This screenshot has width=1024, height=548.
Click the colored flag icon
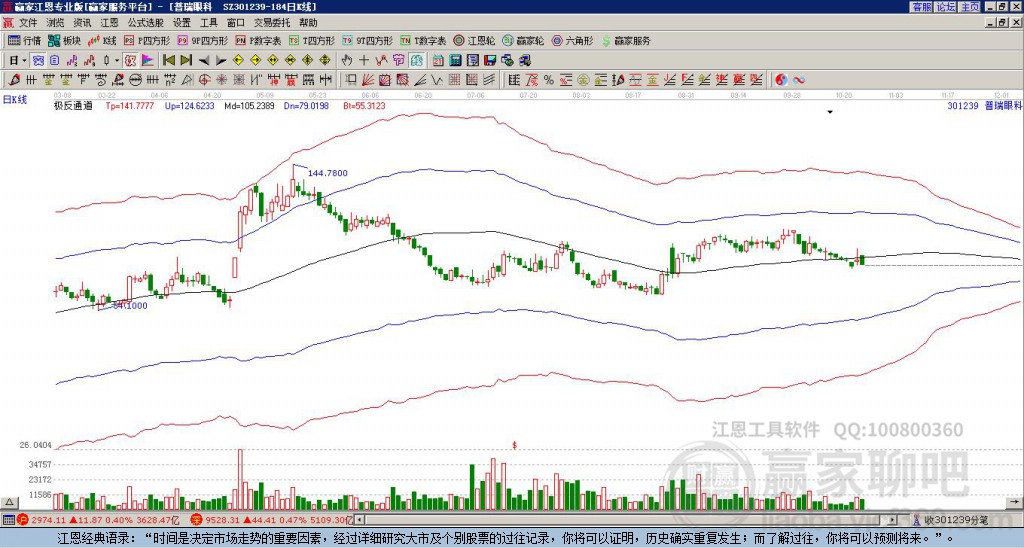[x=148, y=60]
